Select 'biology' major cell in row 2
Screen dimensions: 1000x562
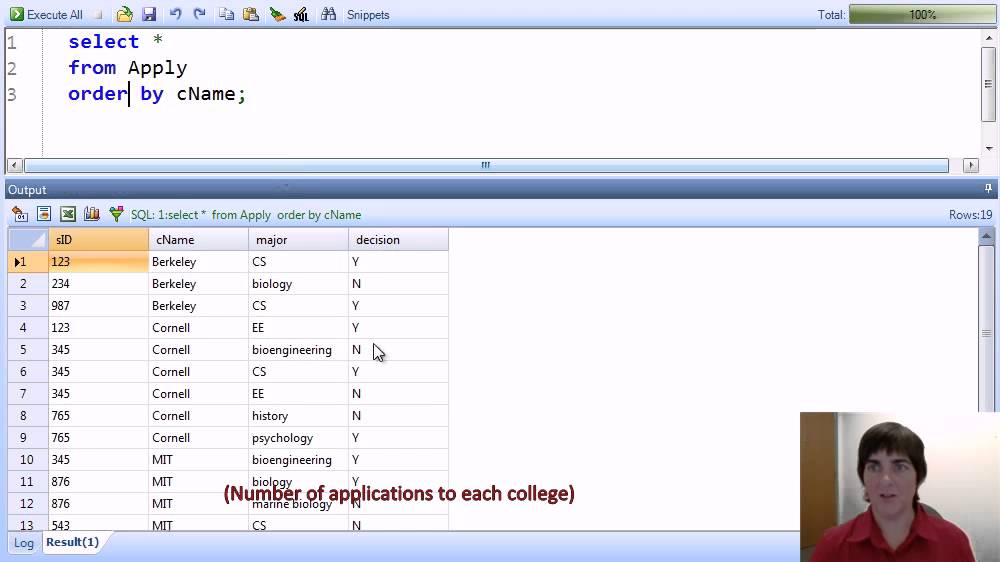(298, 284)
